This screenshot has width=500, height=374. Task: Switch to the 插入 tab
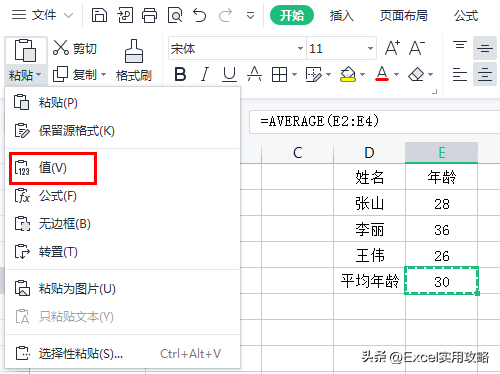[x=341, y=16]
